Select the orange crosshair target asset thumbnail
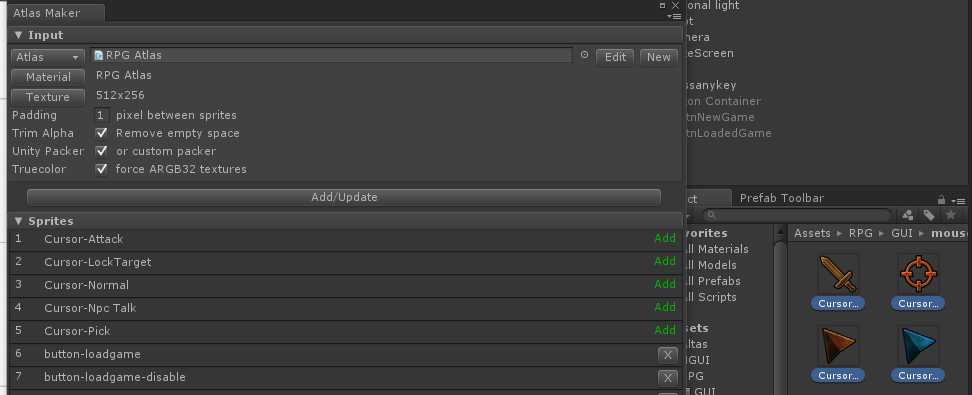 [918, 273]
